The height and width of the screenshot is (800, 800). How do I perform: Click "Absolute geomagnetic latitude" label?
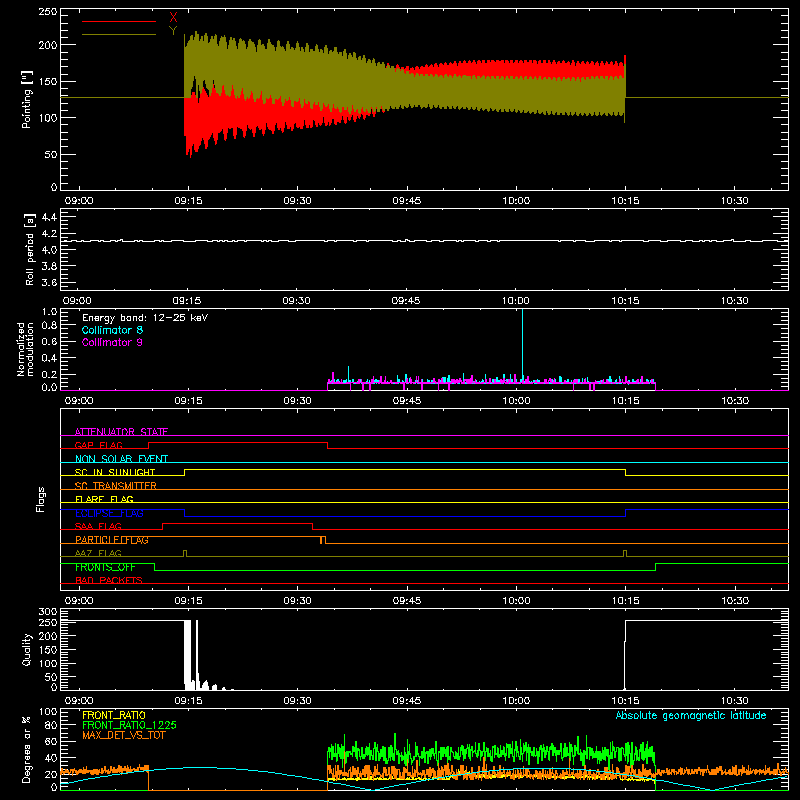tap(691, 715)
